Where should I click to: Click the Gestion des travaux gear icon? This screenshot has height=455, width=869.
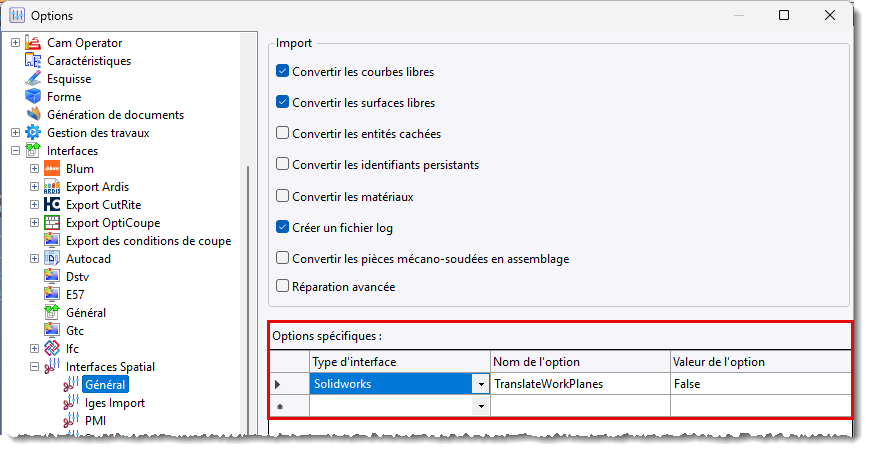[x=33, y=132]
